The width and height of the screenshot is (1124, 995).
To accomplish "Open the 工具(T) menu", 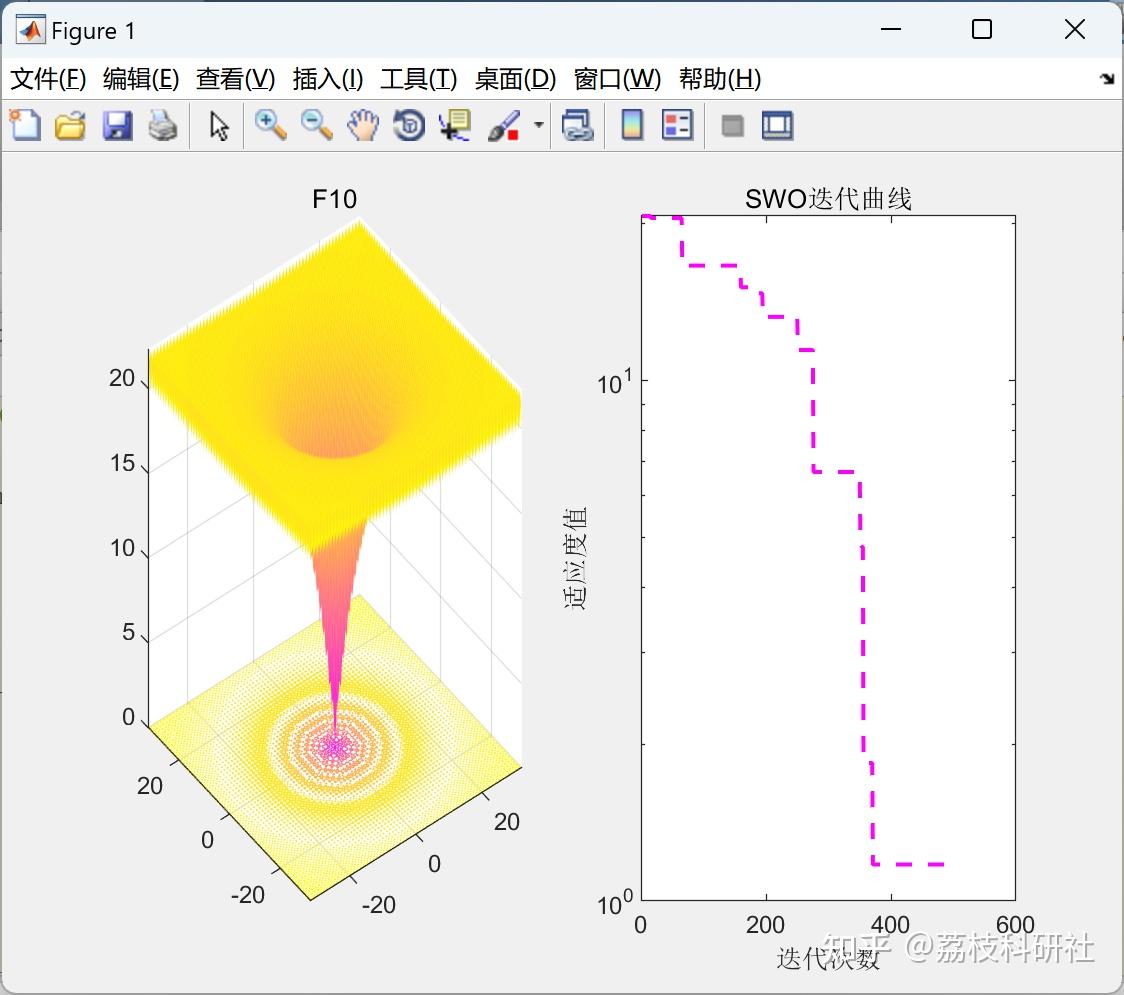I will pos(419,79).
